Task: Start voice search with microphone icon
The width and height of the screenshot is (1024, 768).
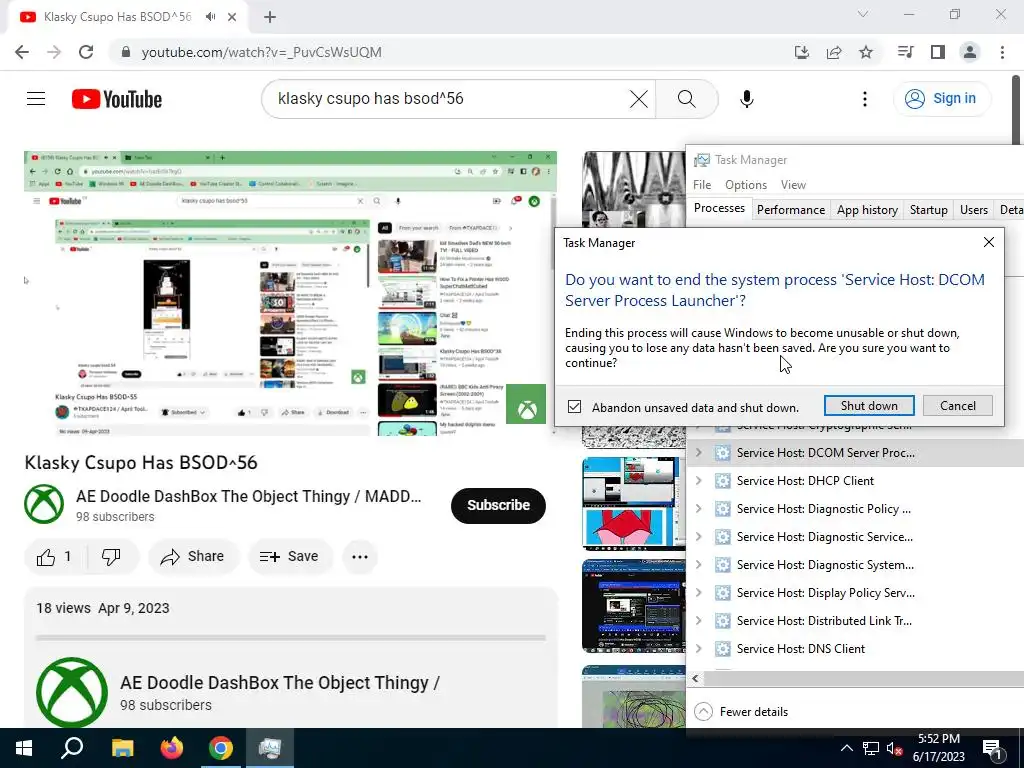Action: [746, 99]
